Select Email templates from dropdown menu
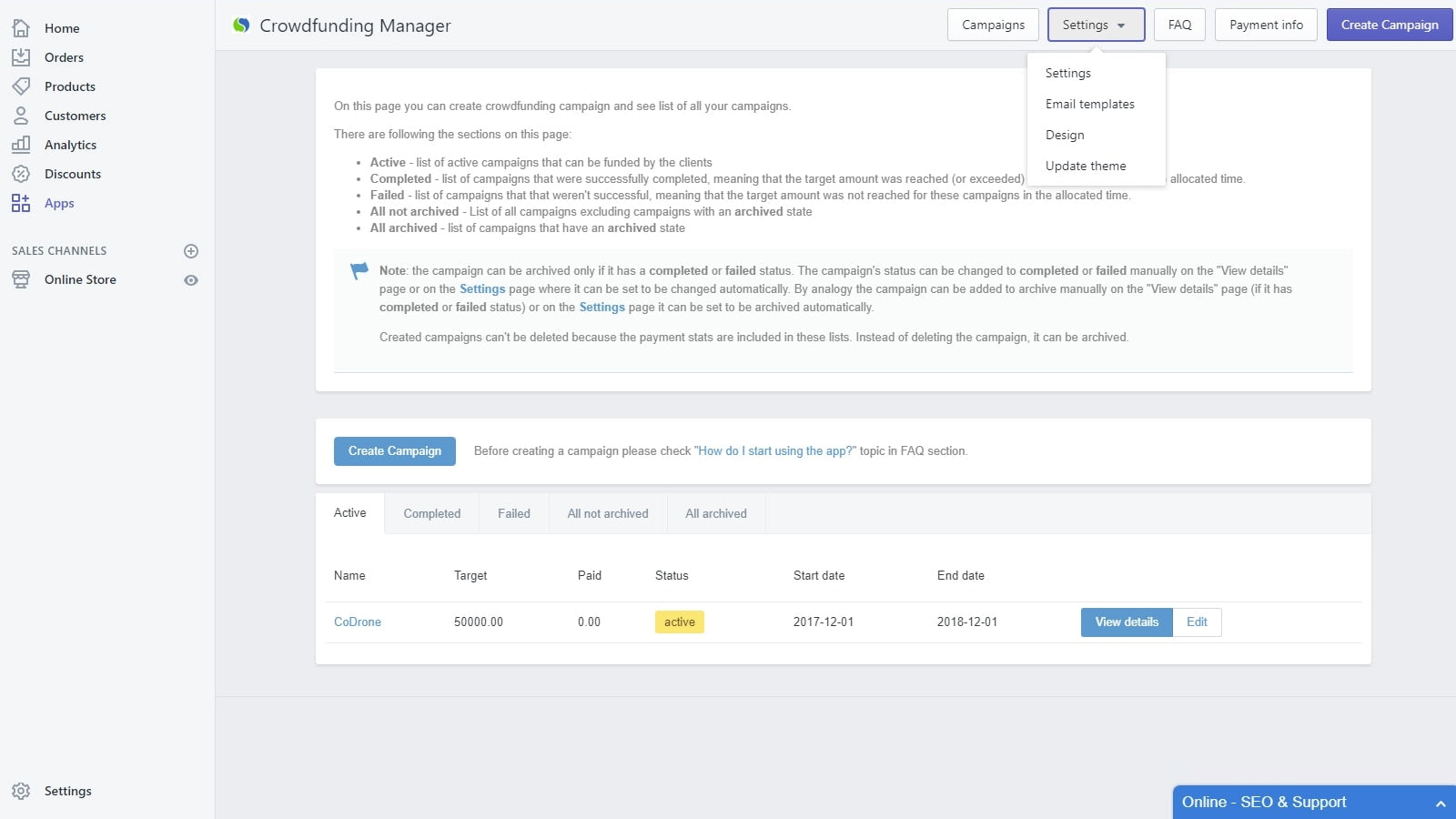The image size is (1456, 819). [1089, 104]
